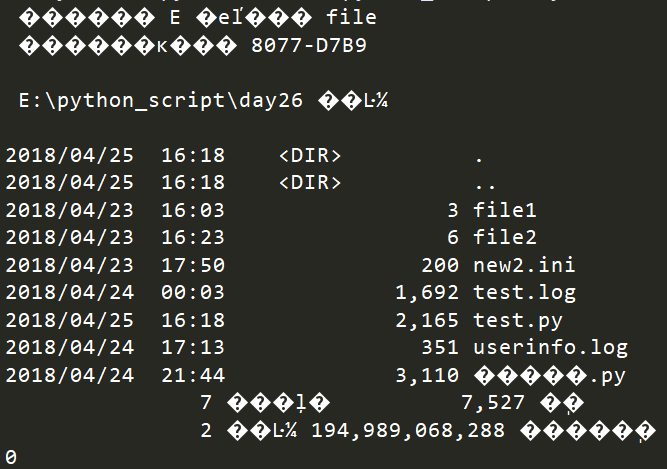Click the file1 filename text
Screen dimensions: 667x469
pyautogui.click(x=505, y=210)
